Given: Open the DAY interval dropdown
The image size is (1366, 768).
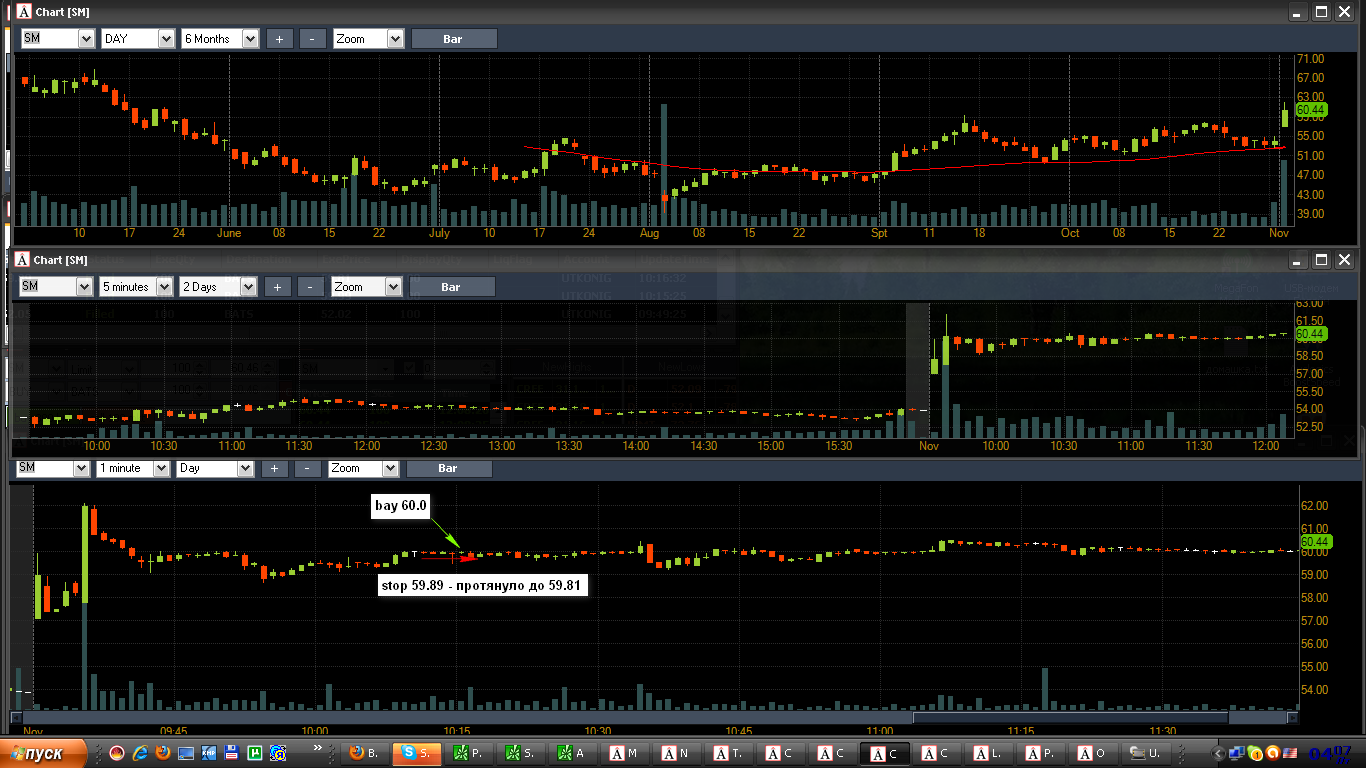Looking at the screenshot, I should (166, 39).
